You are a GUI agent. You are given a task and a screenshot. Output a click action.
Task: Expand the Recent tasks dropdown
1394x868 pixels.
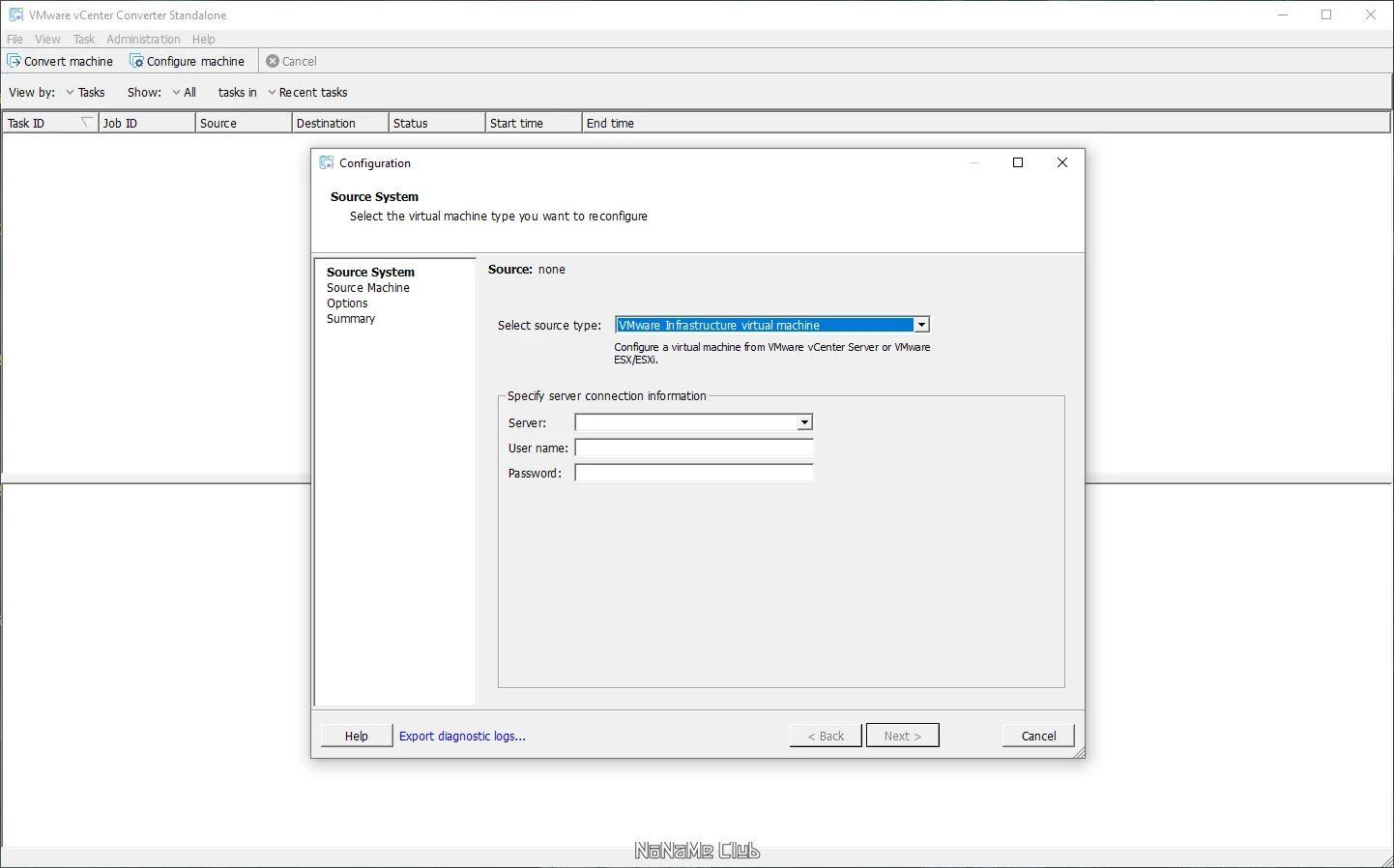pyautogui.click(x=307, y=93)
